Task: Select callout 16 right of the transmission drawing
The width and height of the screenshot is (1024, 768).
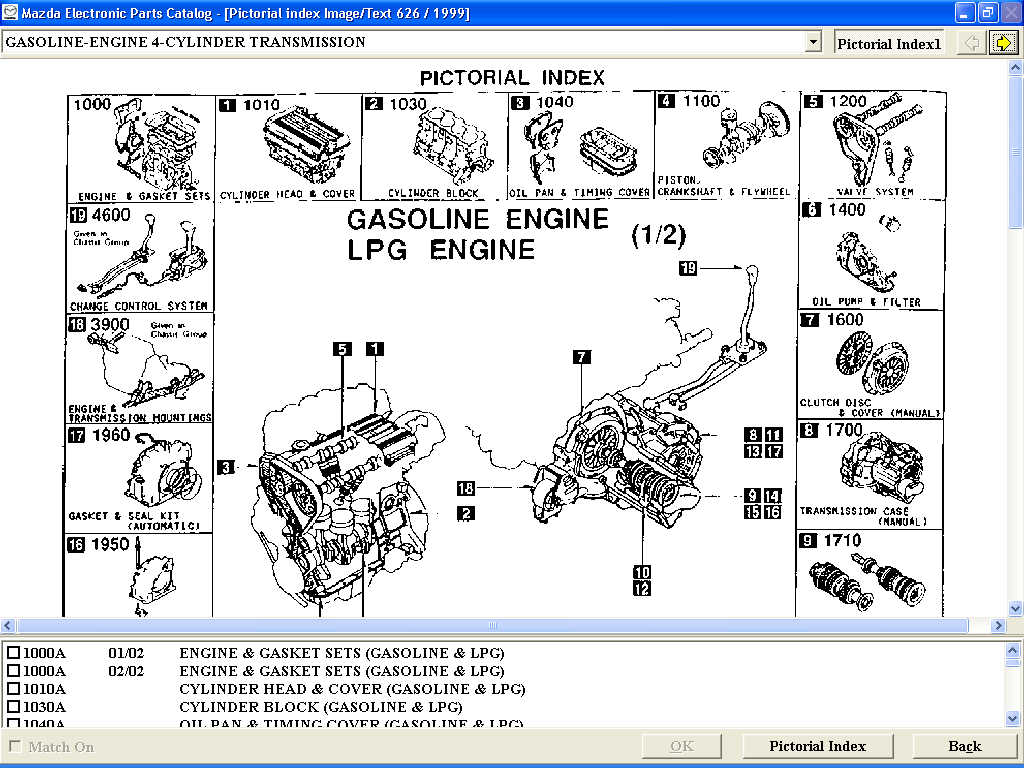Action: (x=773, y=511)
